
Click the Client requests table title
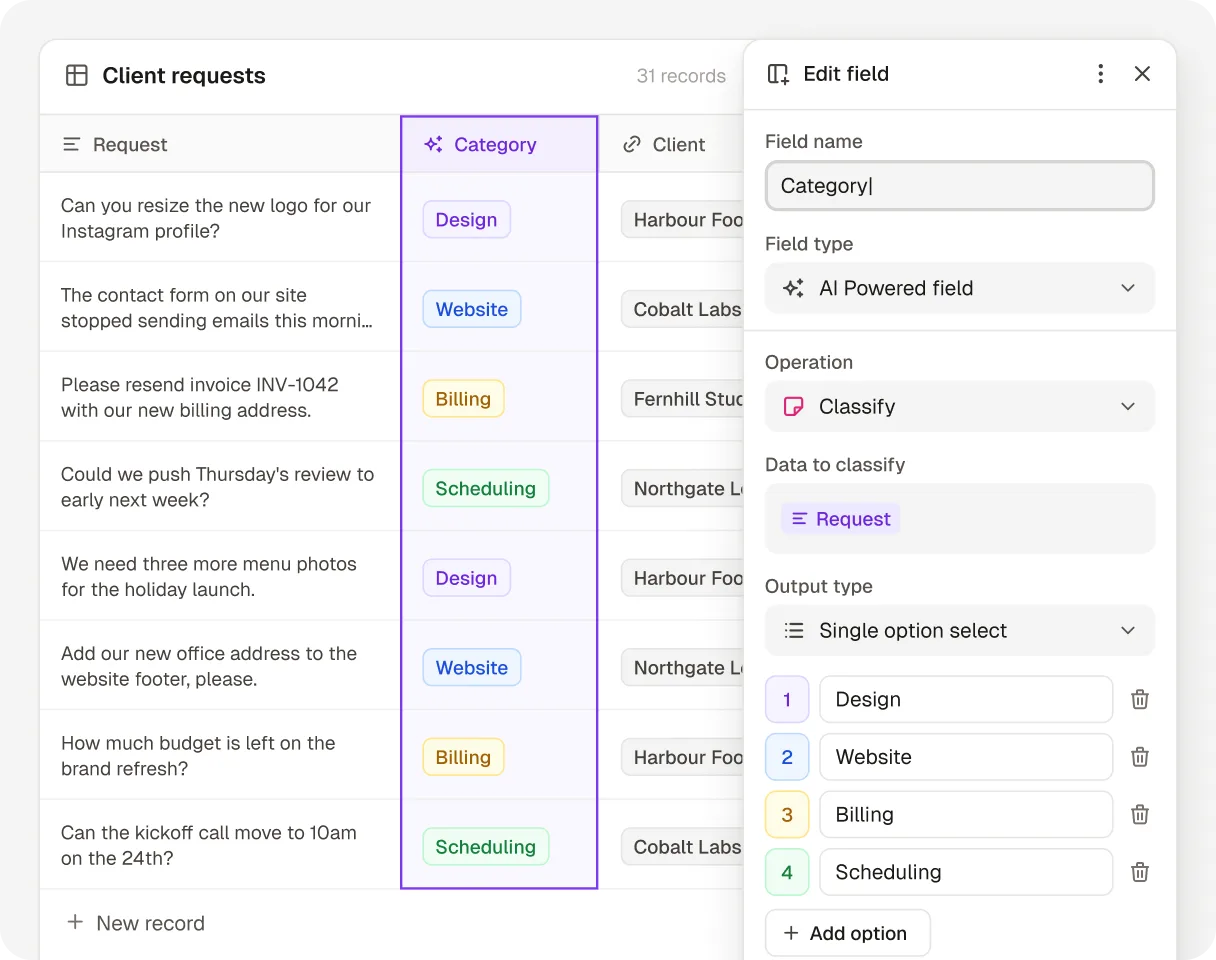[x=184, y=75]
